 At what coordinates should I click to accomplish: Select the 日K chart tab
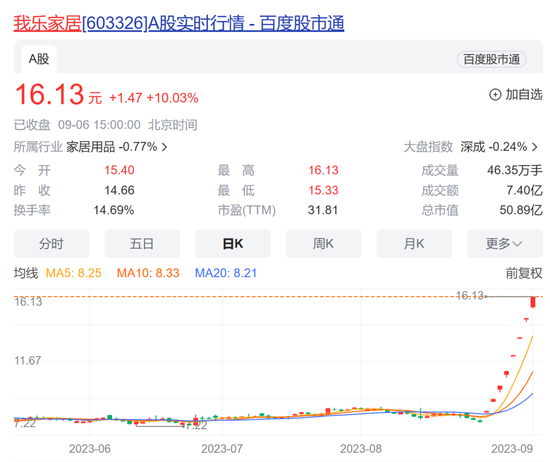pos(233,243)
